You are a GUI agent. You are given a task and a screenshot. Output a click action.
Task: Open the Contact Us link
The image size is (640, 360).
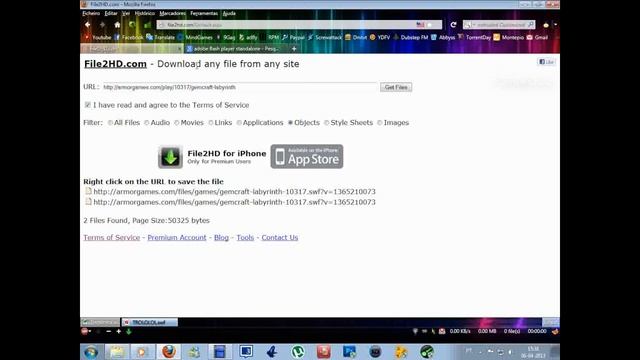[280, 238]
